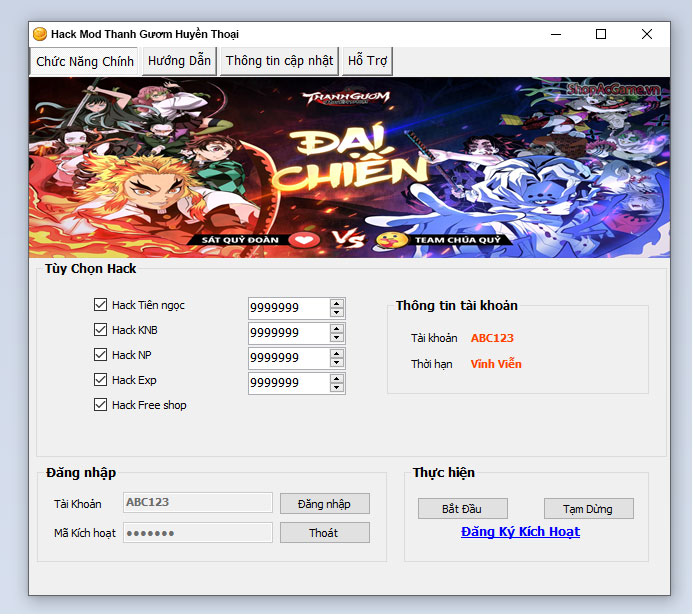Increase Hack NP value with up arrow
Screen dimensions: 693x616
[337, 353]
